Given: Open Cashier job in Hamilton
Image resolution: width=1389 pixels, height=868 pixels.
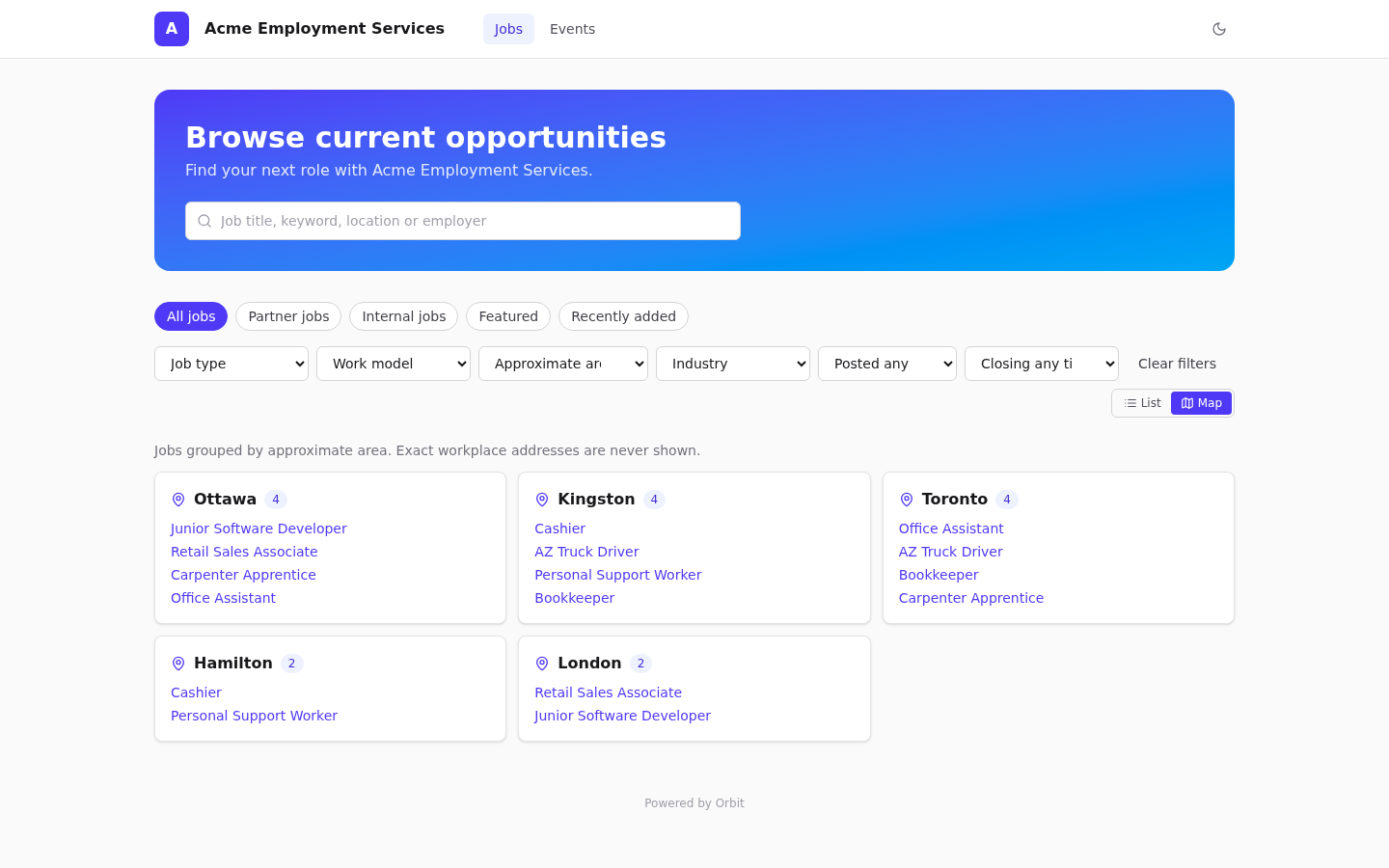Looking at the screenshot, I should pyautogui.click(x=196, y=692).
